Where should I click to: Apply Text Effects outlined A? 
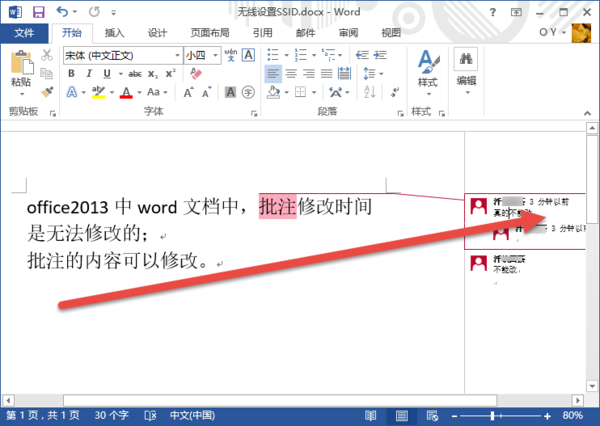(x=72, y=92)
